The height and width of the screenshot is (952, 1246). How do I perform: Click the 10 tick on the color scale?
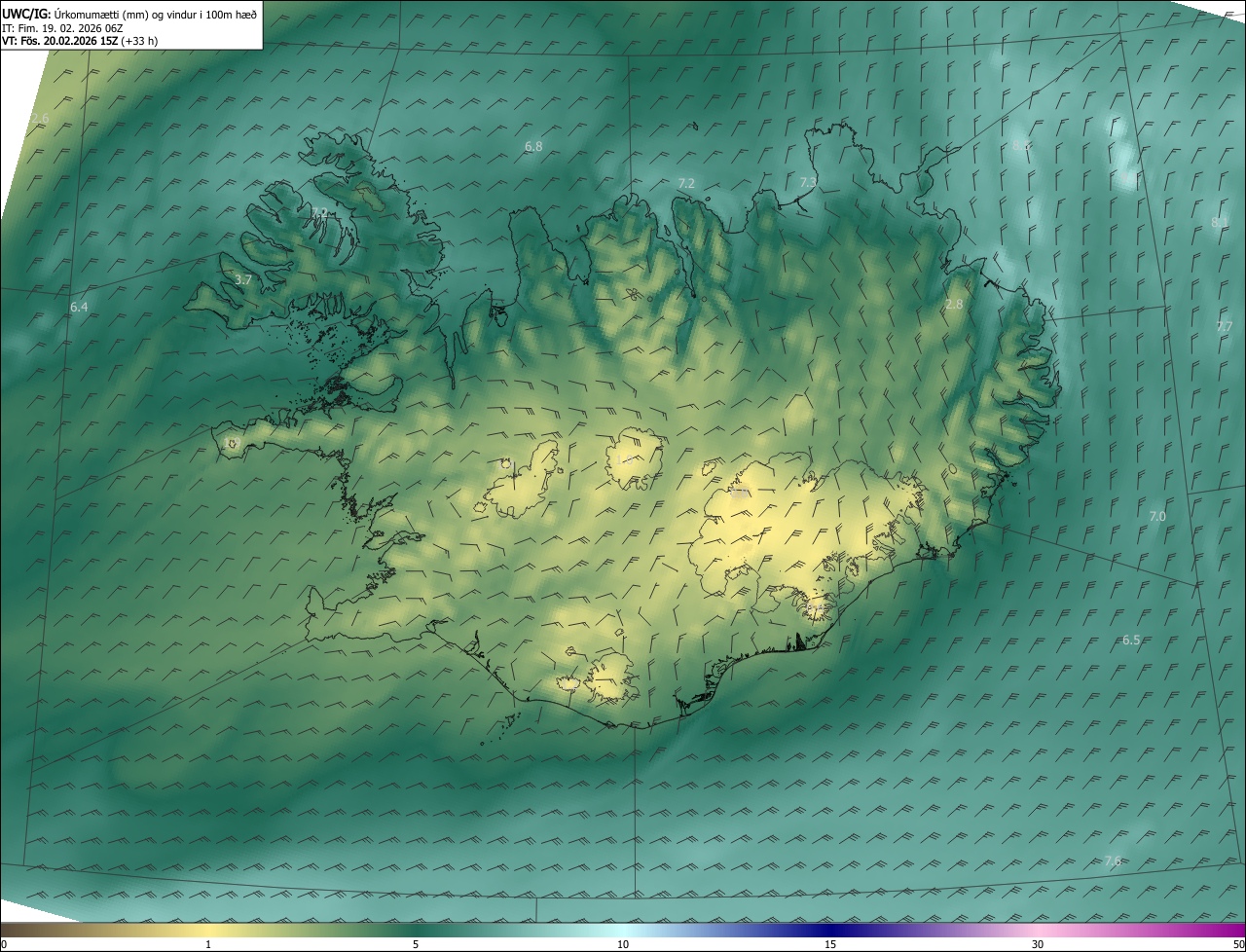click(x=623, y=944)
